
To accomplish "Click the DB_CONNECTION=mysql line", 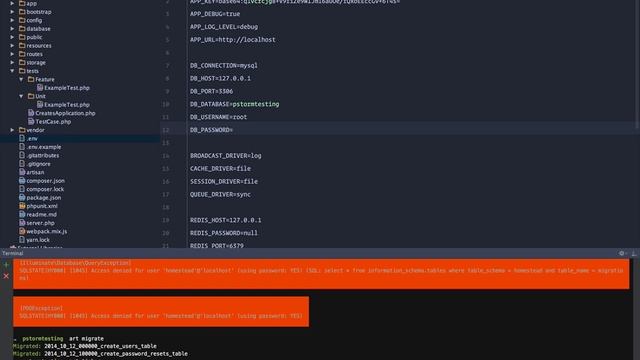I will pos(224,65).
